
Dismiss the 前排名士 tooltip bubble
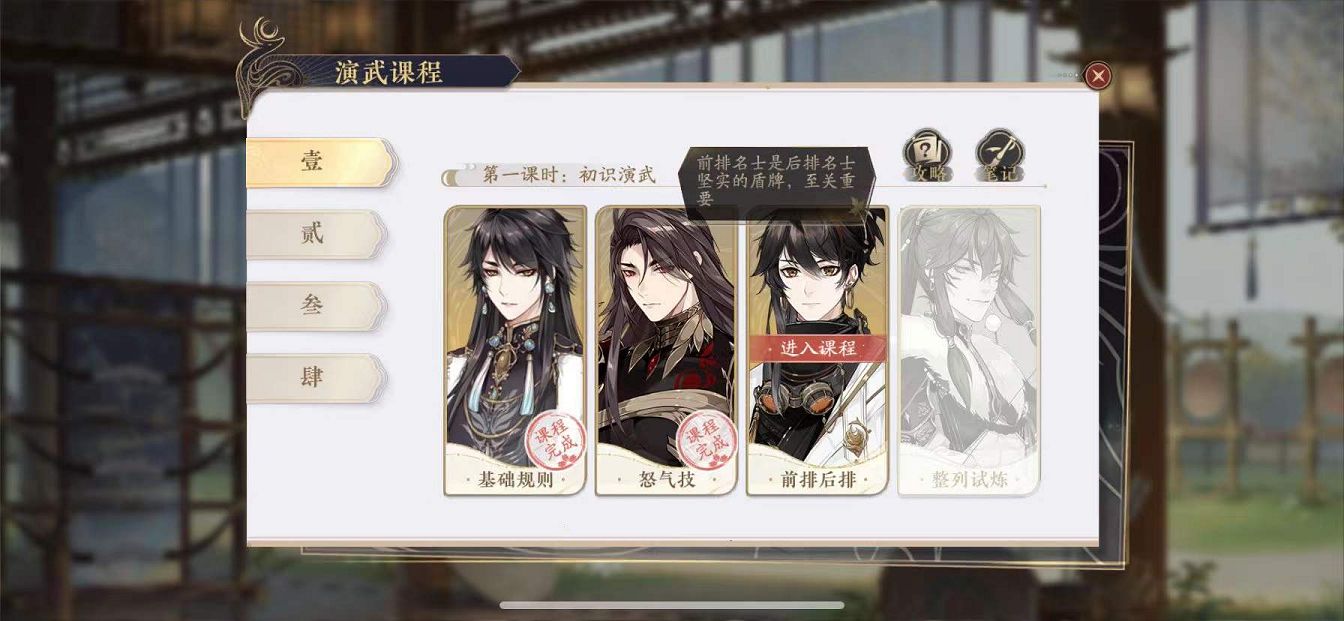tap(777, 180)
